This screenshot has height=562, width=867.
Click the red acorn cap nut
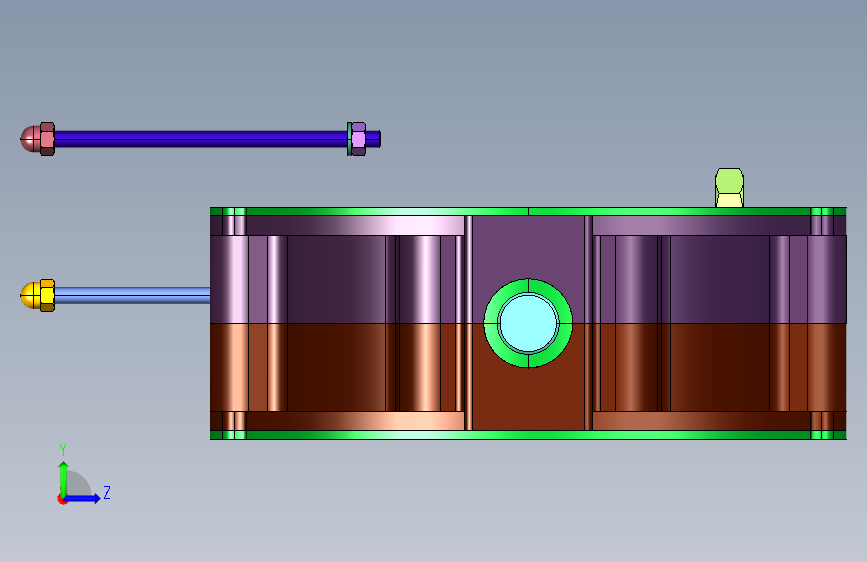[30, 139]
